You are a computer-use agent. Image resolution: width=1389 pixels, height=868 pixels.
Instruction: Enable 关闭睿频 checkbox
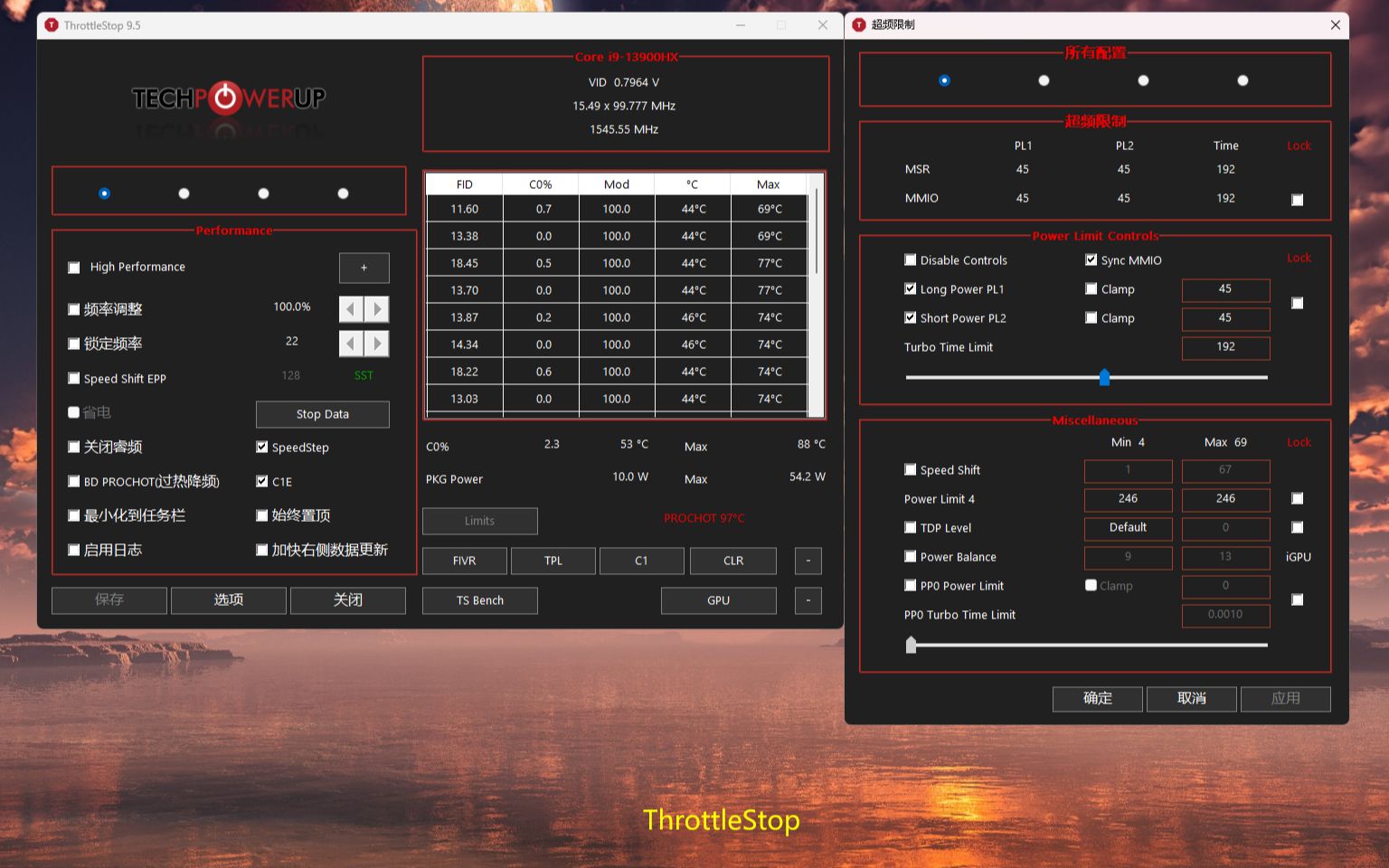click(x=74, y=447)
